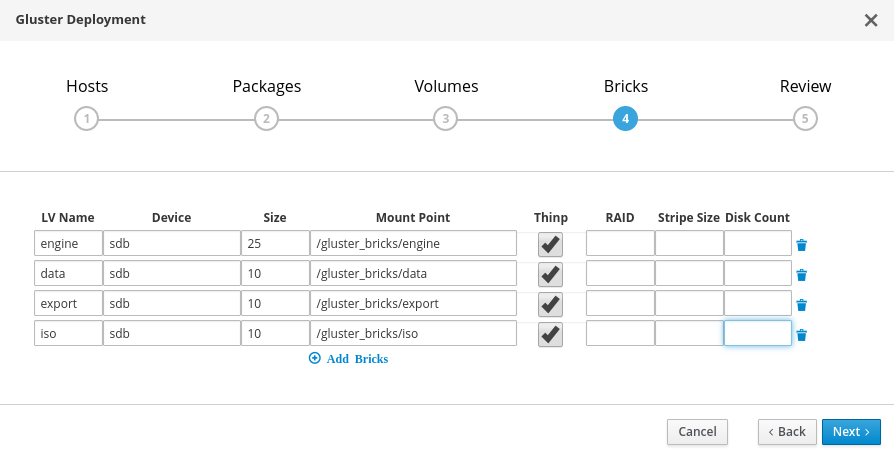Delete the engine brick row
The height and width of the screenshot is (458, 894).
pyautogui.click(x=801, y=245)
